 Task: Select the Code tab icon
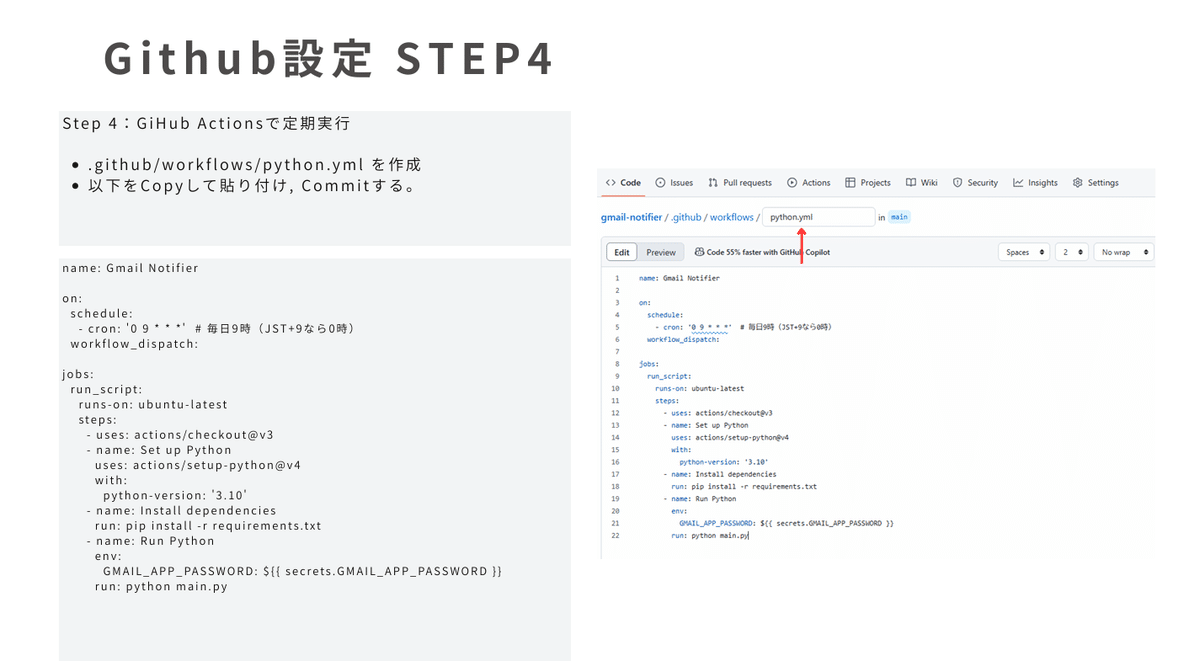point(612,183)
